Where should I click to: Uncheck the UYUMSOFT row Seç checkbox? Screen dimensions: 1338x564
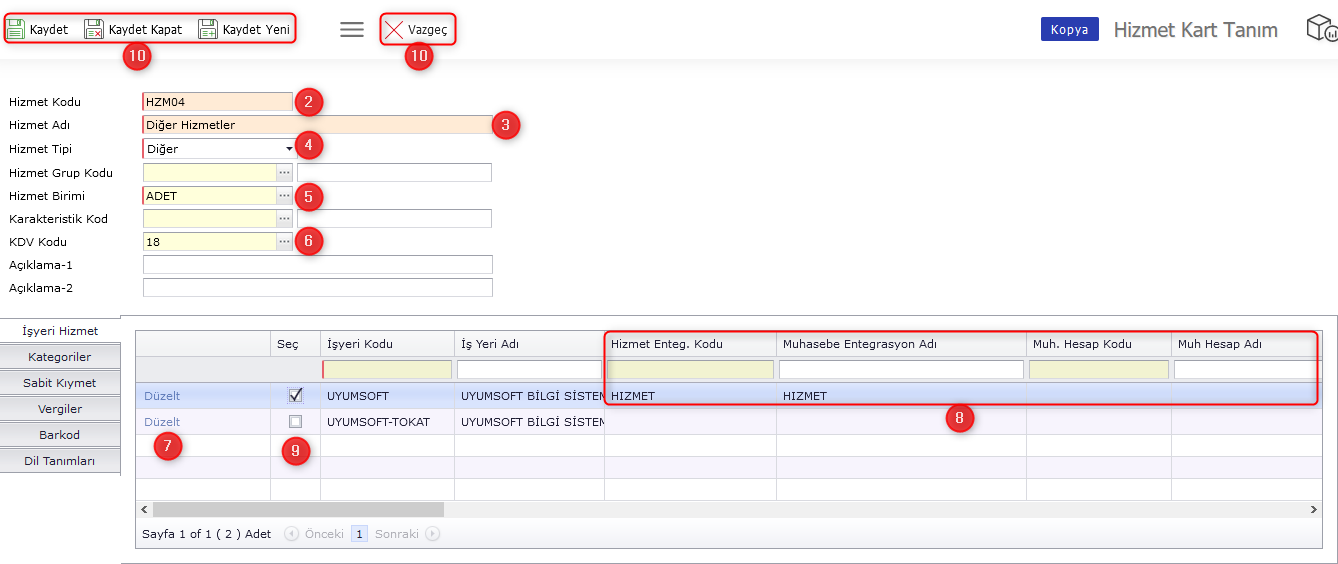click(295, 395)
